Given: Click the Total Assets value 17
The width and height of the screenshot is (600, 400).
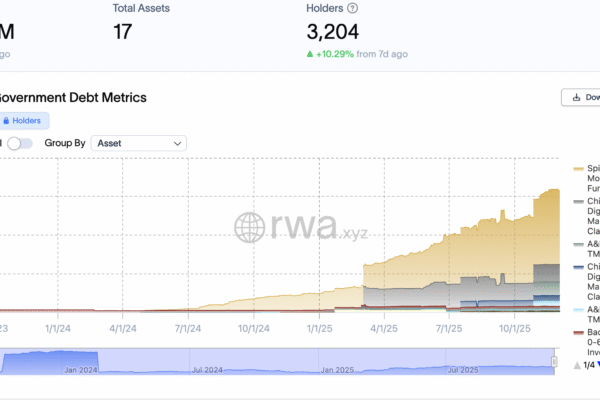Looking at the screenshot, I should pyautogui.click(x=122, y=30).
